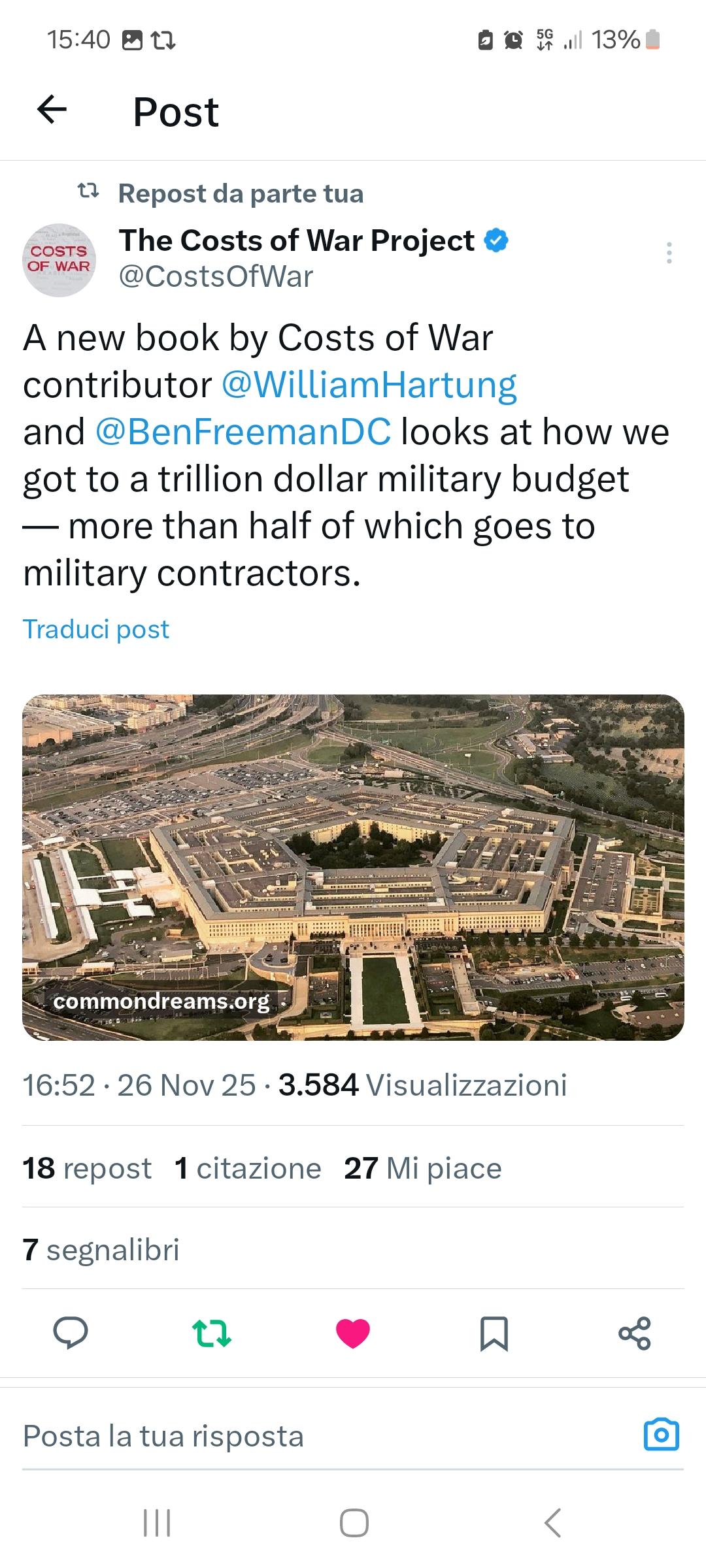Toggle bookmark on this post

click(x=494, y=1333)
